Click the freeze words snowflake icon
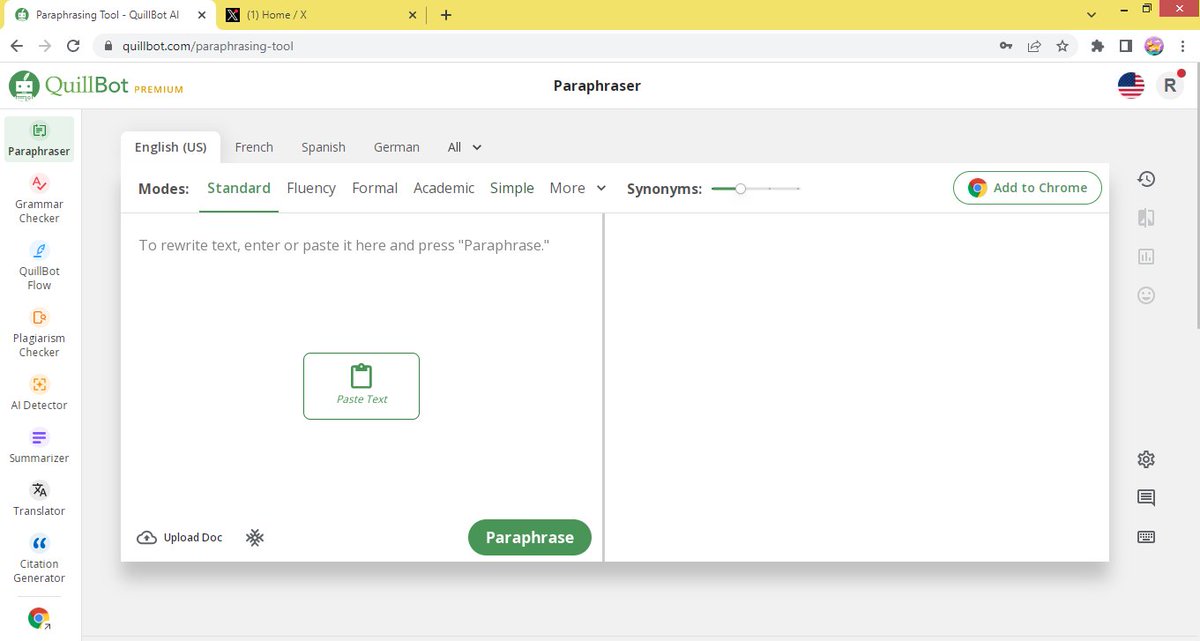The width and height of the screenshot is (1200, 641). [x=255, y=537]
